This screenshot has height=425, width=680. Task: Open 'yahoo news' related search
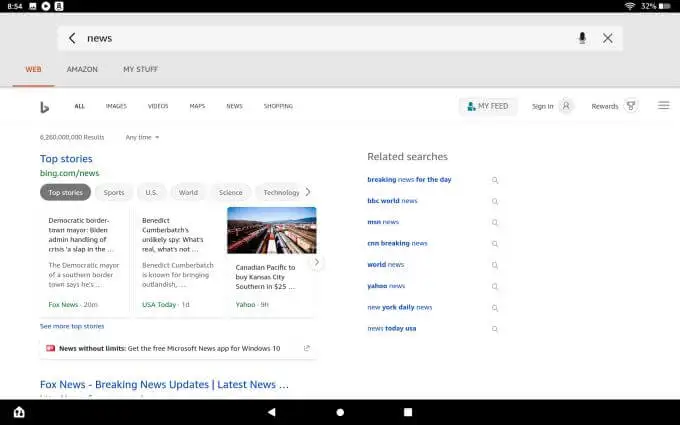(386, 286)
